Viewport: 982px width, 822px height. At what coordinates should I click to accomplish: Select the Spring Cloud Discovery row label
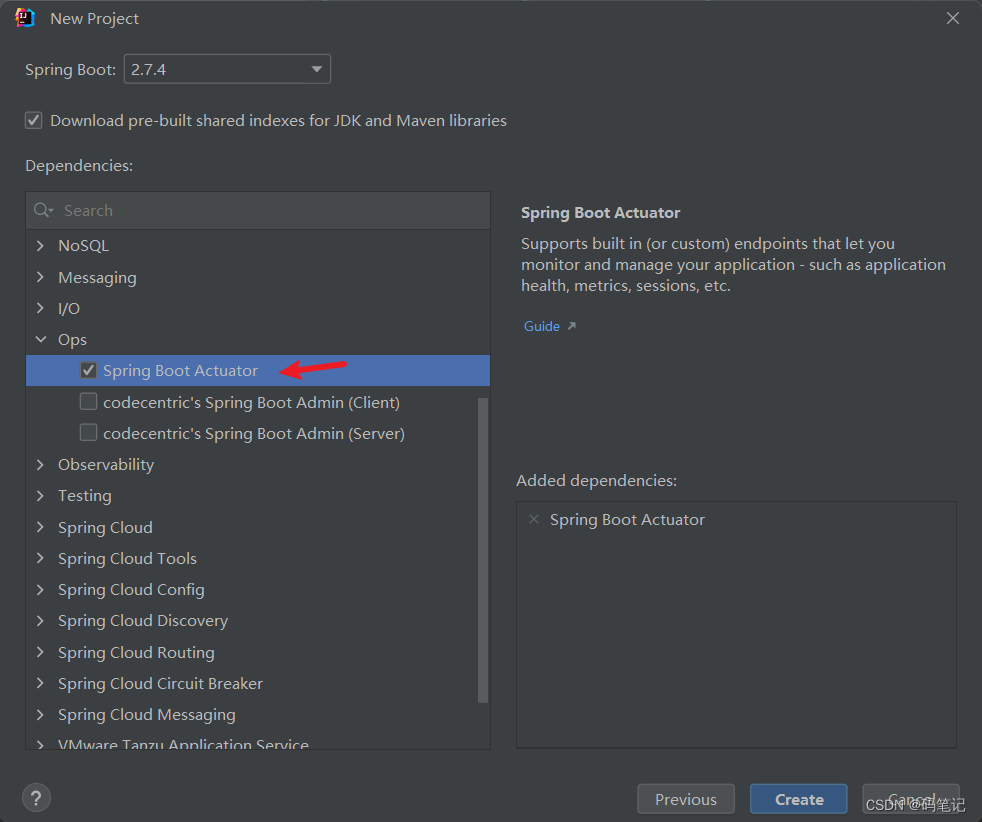coord(143,621)
